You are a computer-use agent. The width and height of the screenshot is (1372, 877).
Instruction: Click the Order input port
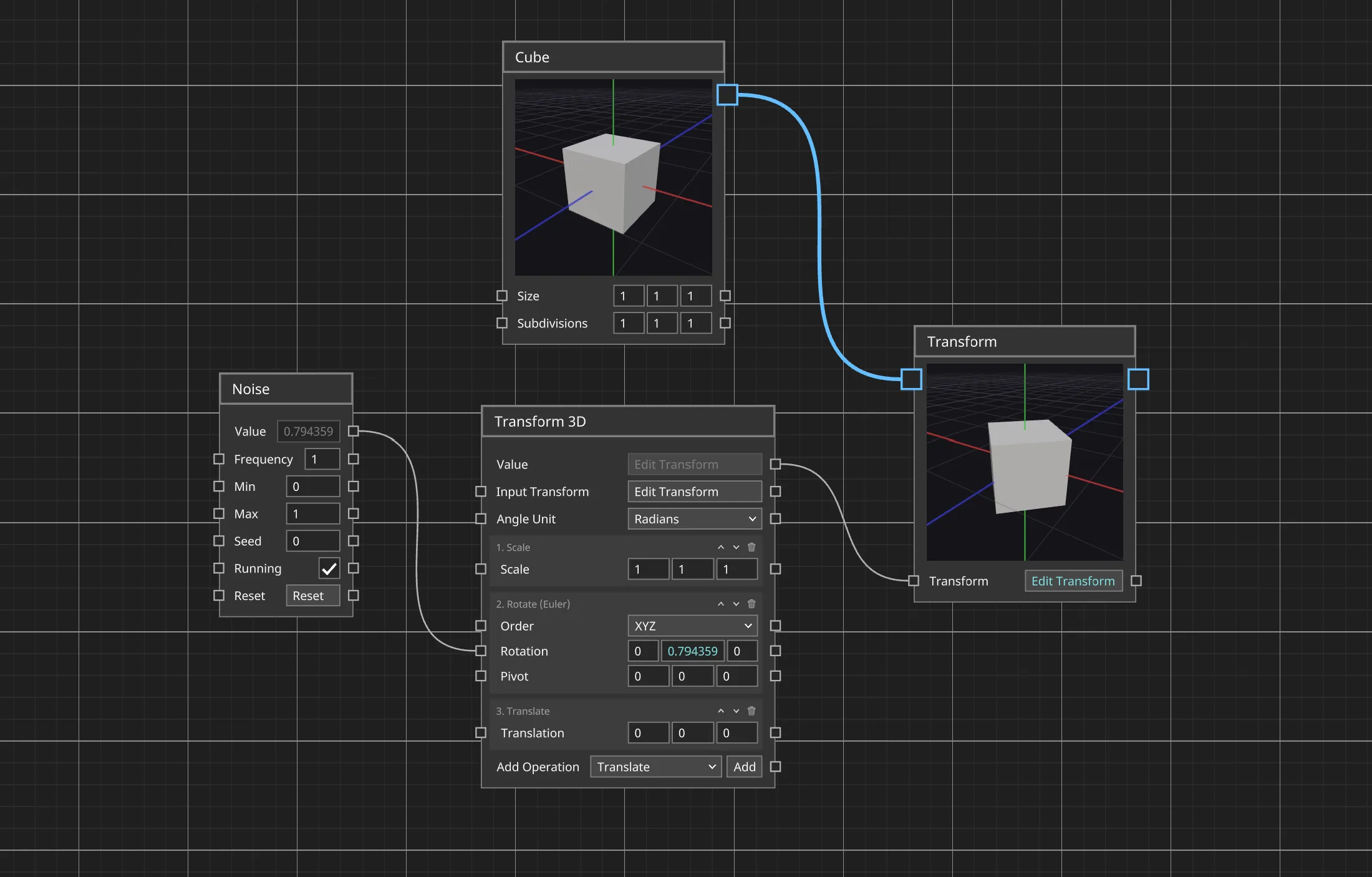coord(481,626)
